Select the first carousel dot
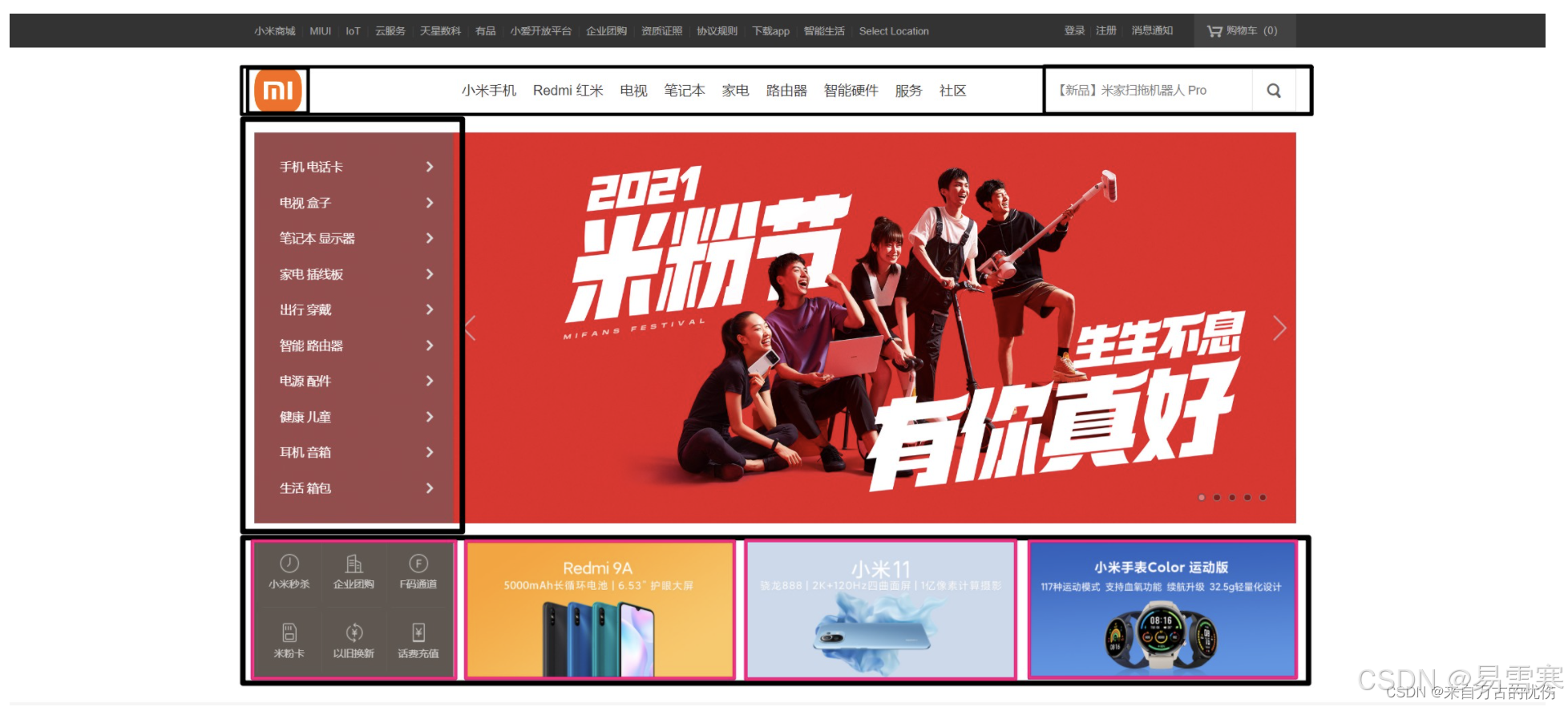 coord(1201,498)
